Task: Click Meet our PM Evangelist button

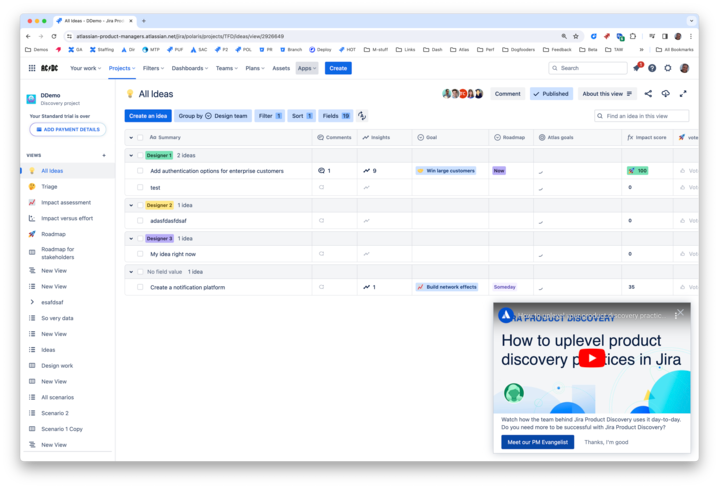Action: 537,442
